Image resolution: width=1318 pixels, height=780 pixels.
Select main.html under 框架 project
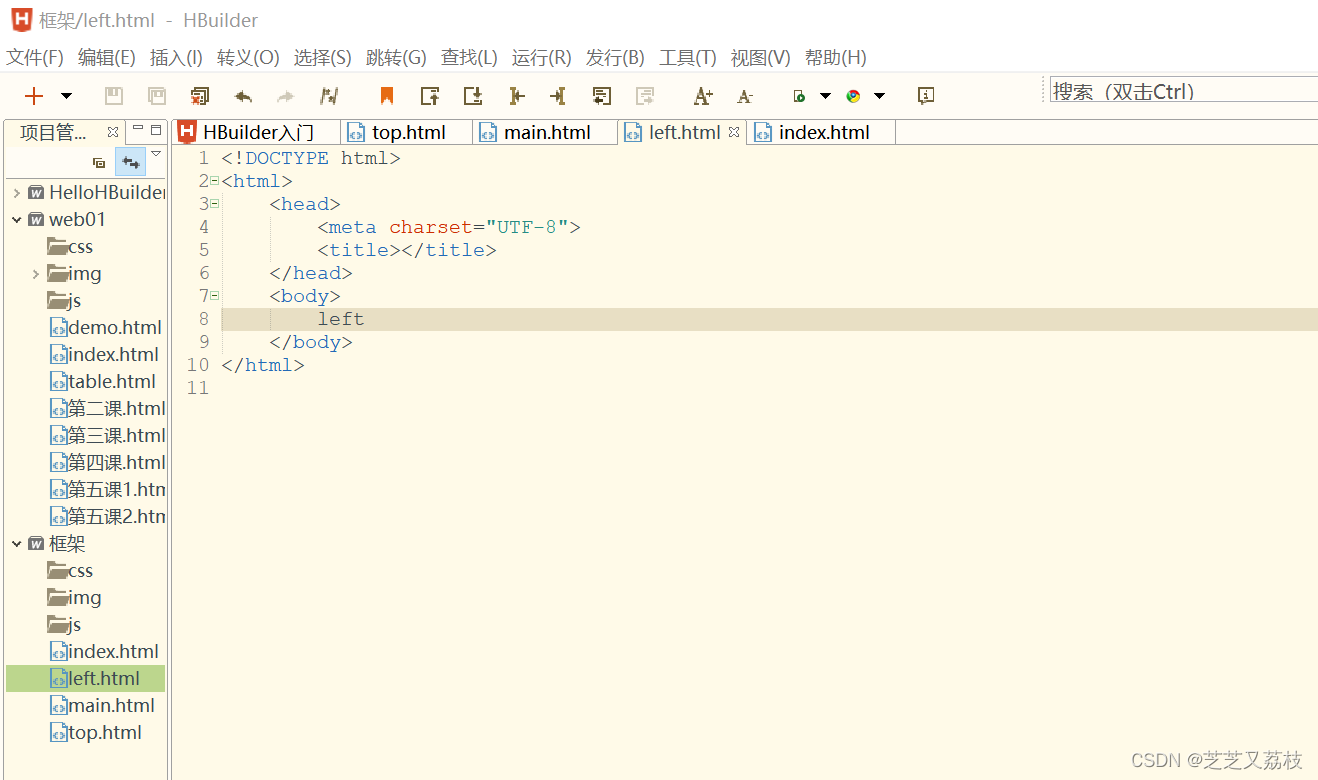(102, 706)
